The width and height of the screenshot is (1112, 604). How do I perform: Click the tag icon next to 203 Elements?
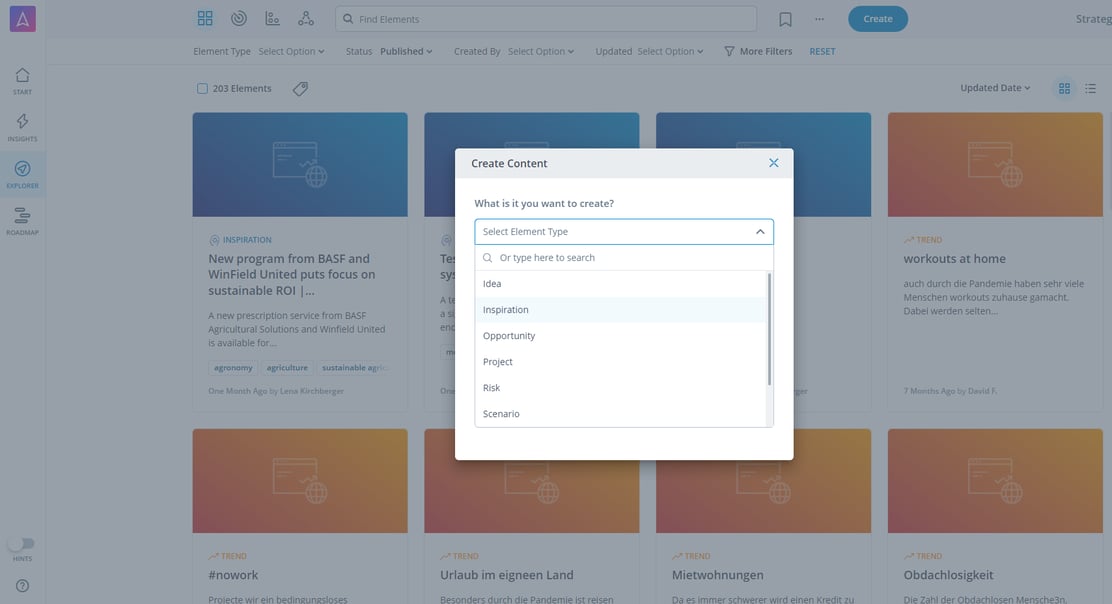pos(300,88)
